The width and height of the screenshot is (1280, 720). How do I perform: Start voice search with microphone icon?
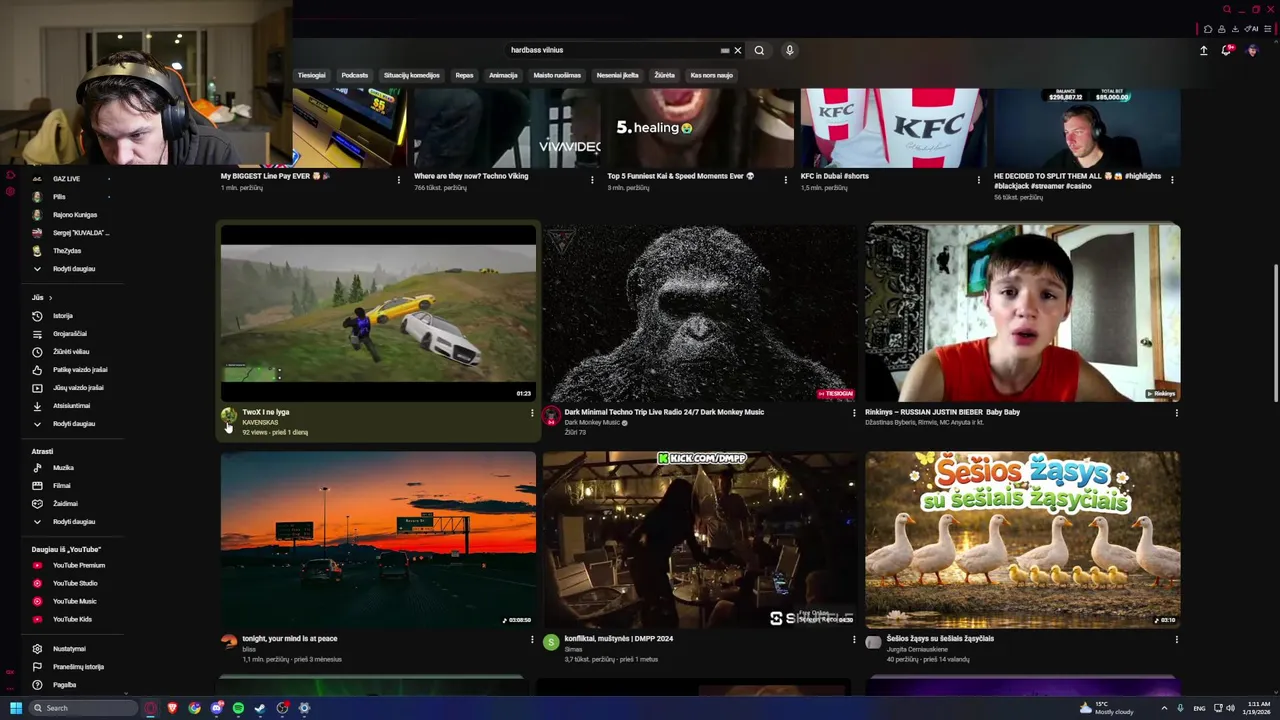click(x=789, y=50)
